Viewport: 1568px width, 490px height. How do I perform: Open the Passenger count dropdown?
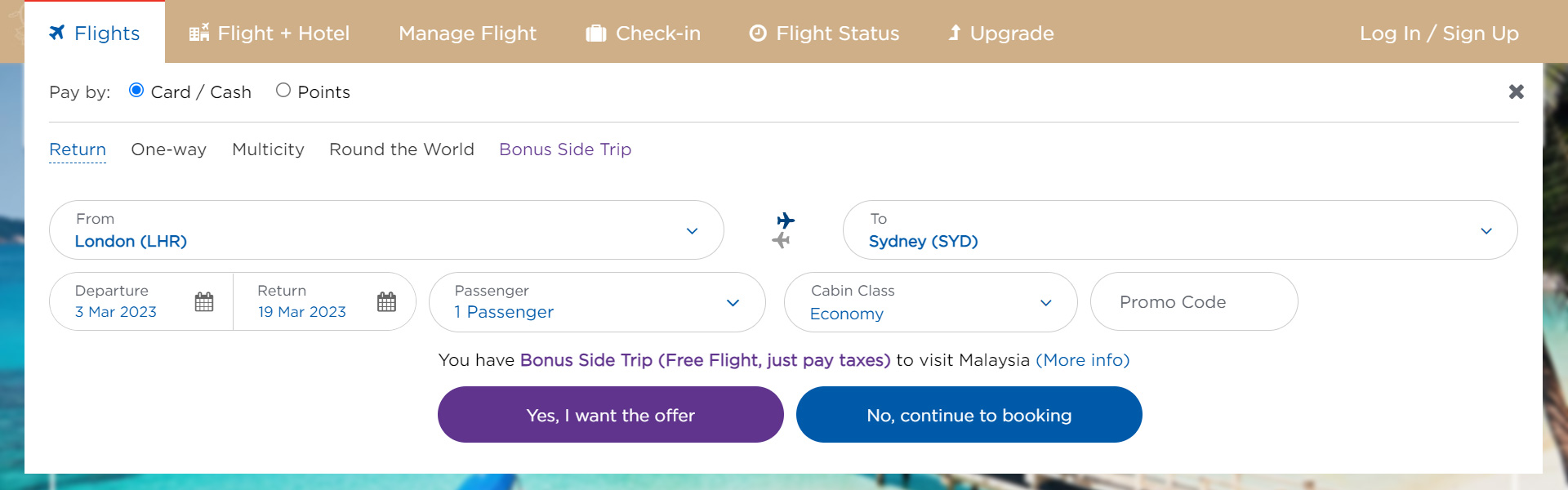597,302
